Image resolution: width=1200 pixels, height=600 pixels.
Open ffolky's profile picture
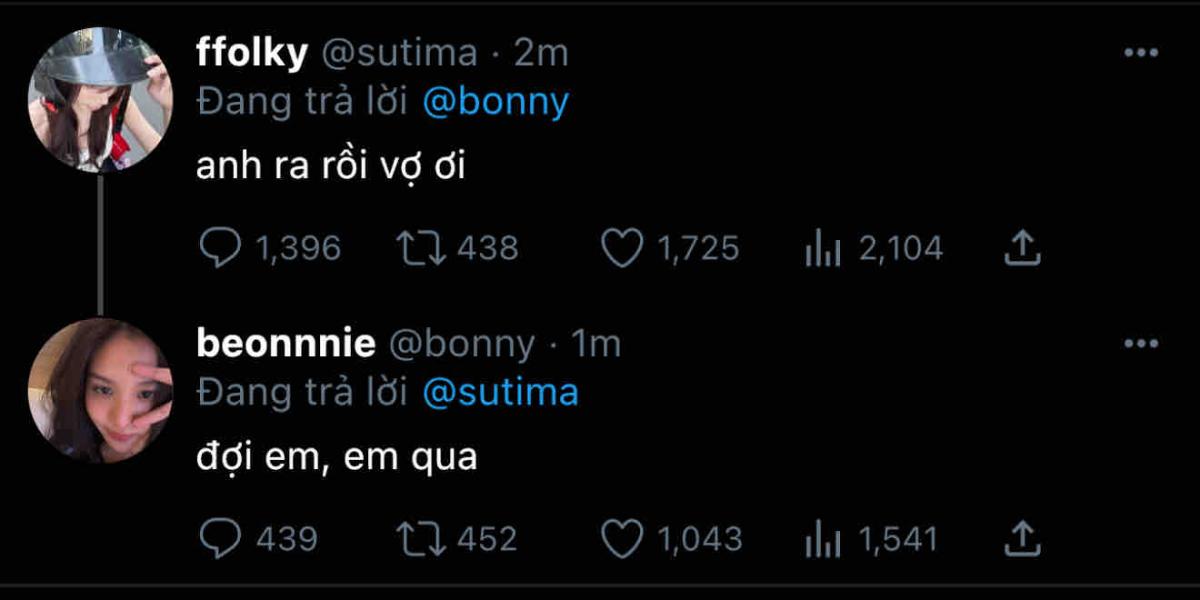(x=99, y=99)
